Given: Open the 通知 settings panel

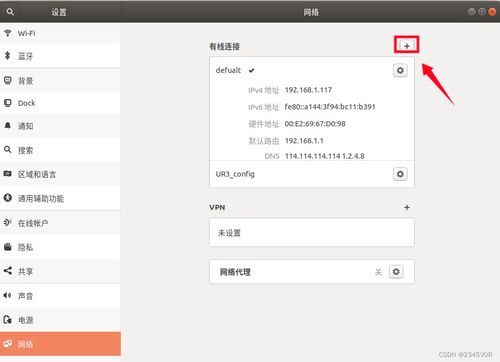Looking at the screenshot, I should pos(60,126).
